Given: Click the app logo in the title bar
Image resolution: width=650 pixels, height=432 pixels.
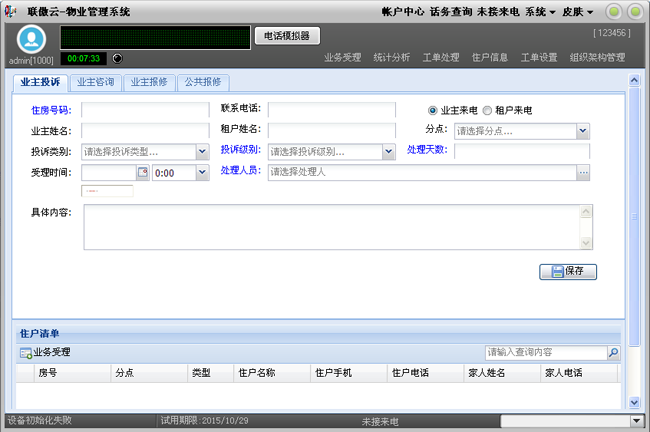Looking at the screenshot, I should coord(10,11).
